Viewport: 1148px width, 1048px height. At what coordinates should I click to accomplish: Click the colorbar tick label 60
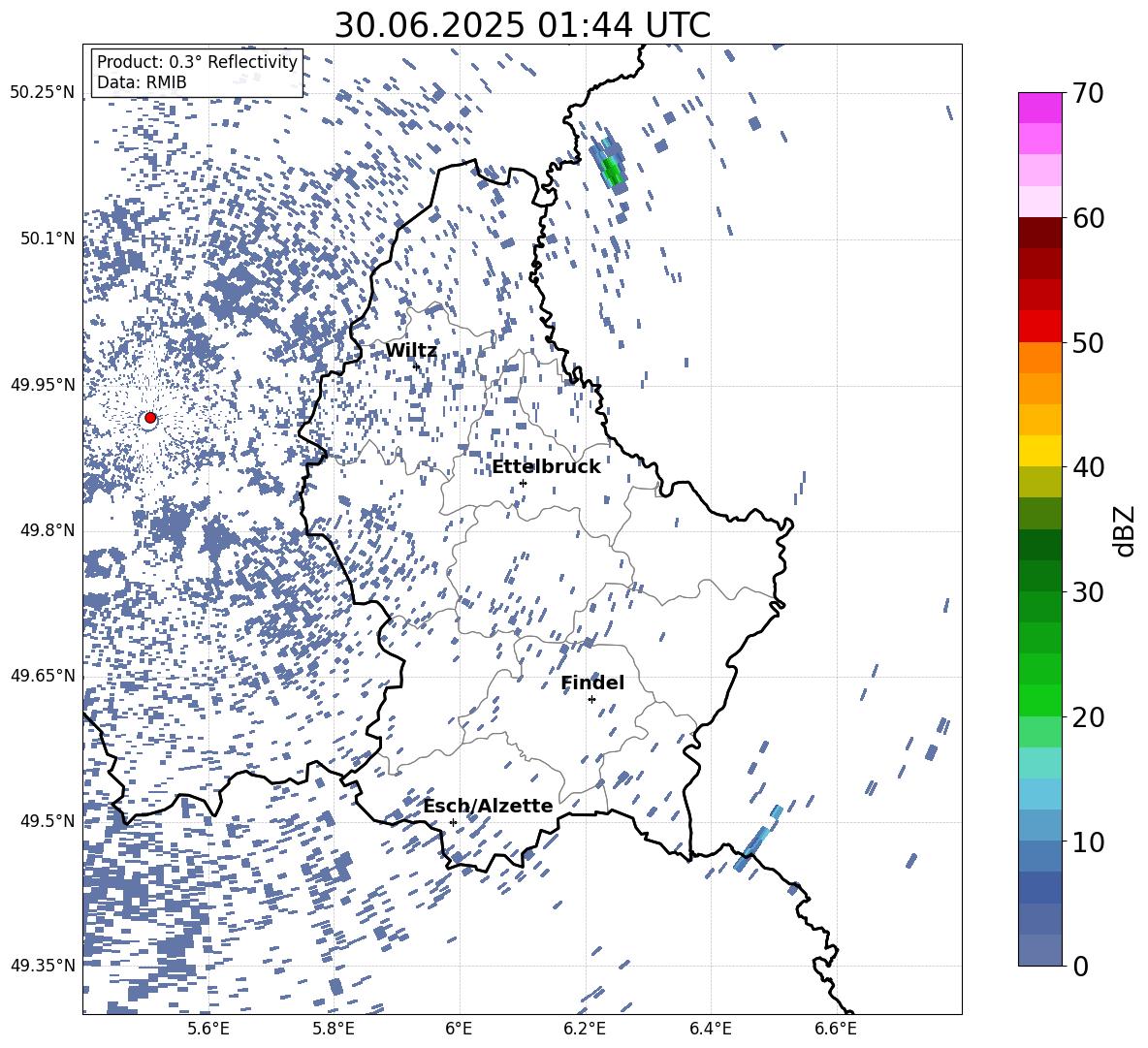click(1088, 218)
